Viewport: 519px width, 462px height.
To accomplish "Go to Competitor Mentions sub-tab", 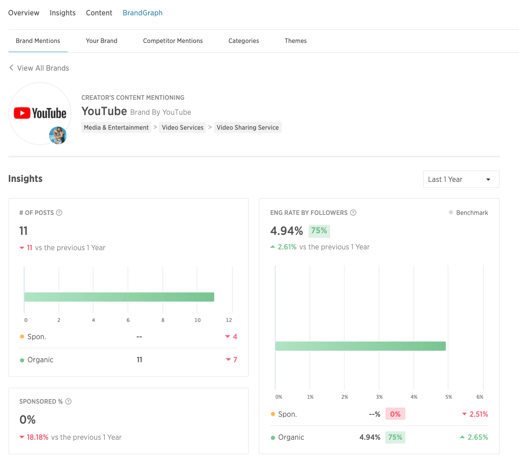I will tap(173, 41).
